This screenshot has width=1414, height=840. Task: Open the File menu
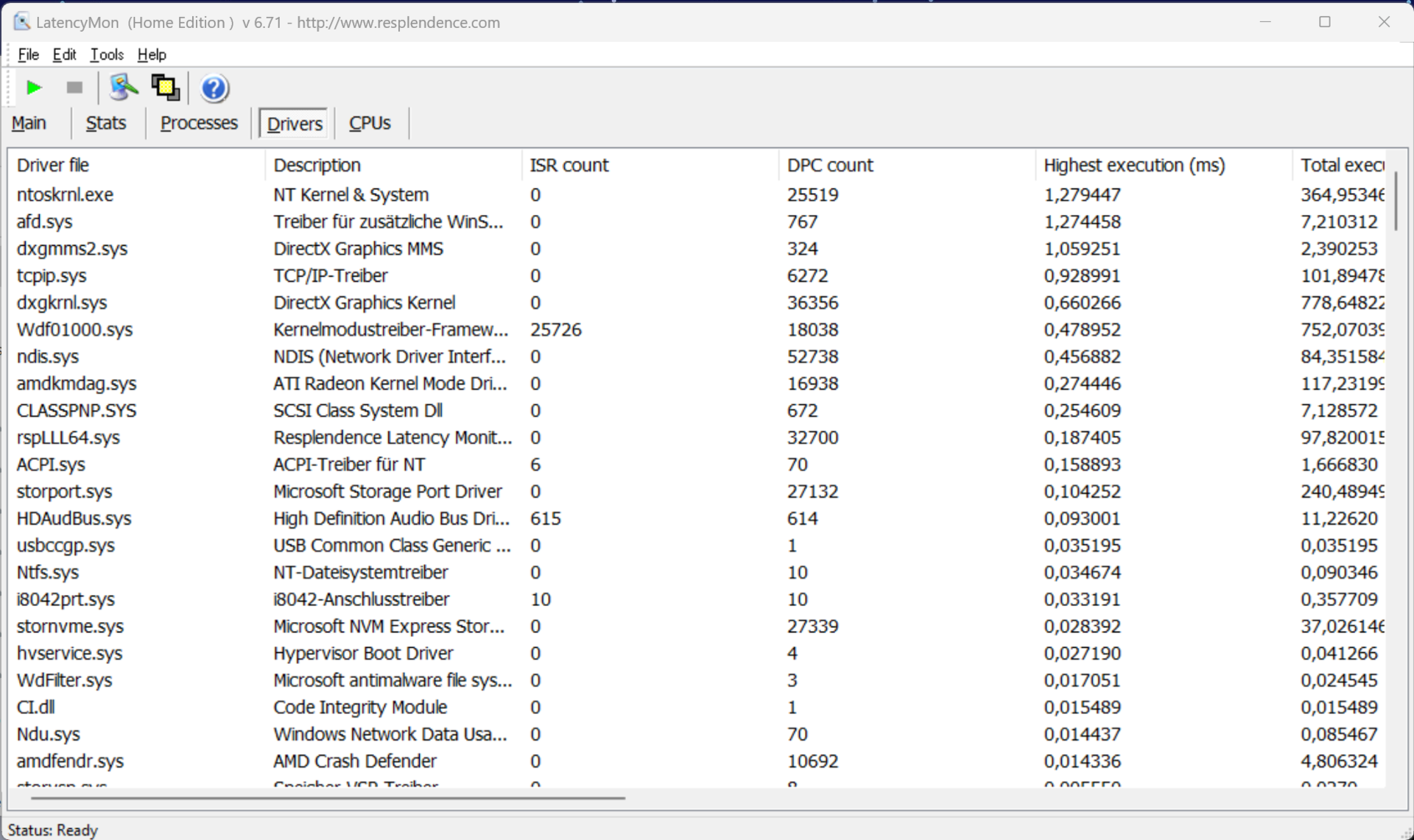pos(28,54)
